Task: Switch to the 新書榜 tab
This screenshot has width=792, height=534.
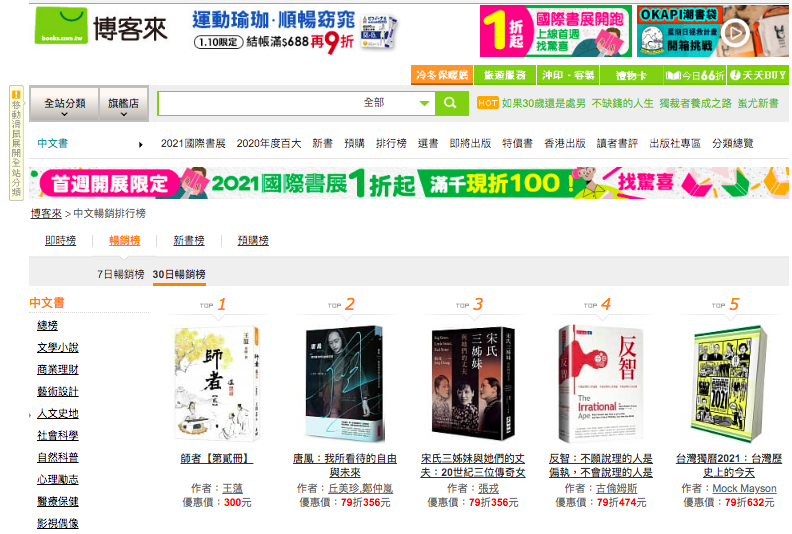Action: click(x=189, y=240)
